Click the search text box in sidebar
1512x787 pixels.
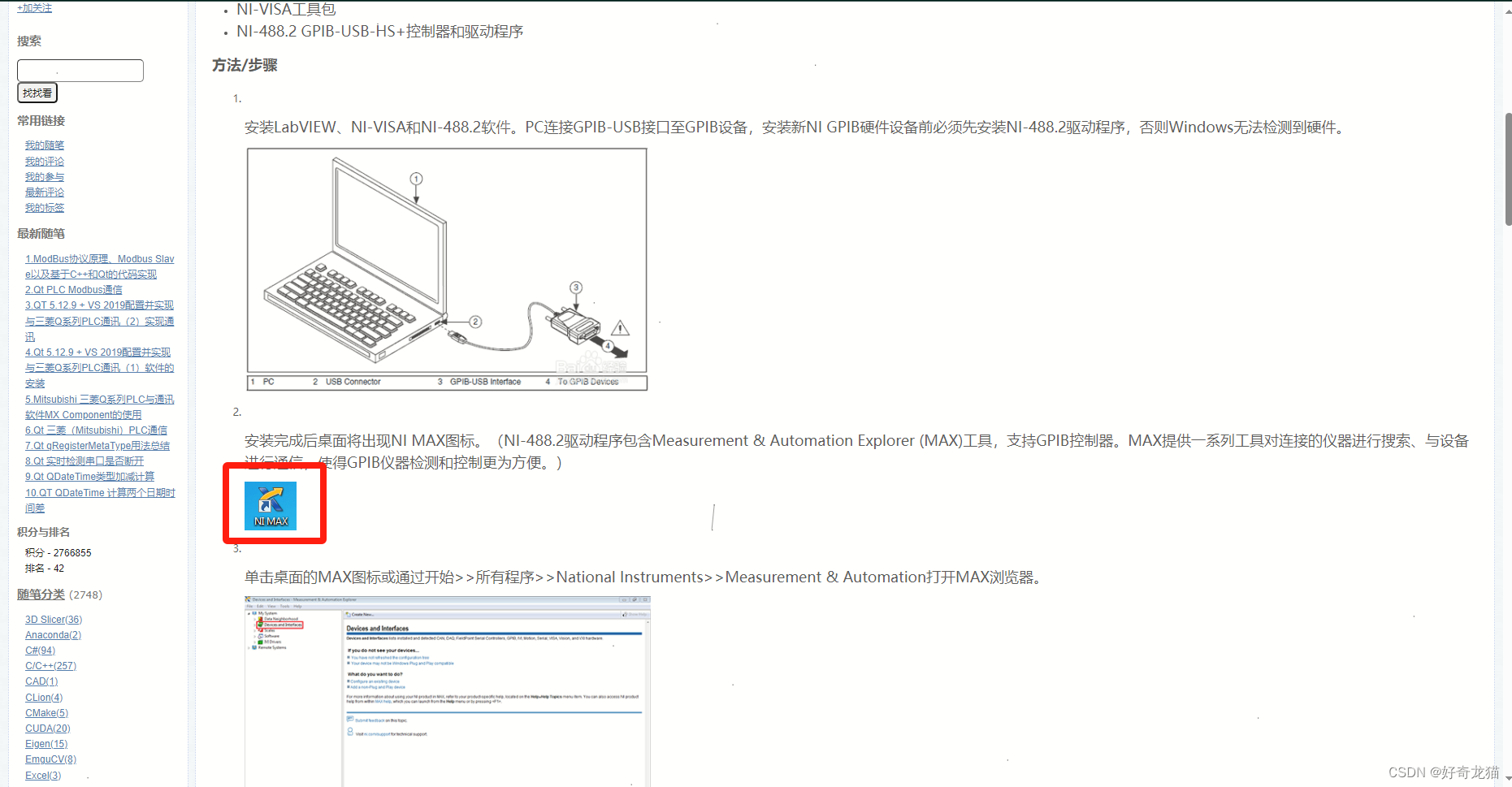pyautogui.click(x=80, y=71)
